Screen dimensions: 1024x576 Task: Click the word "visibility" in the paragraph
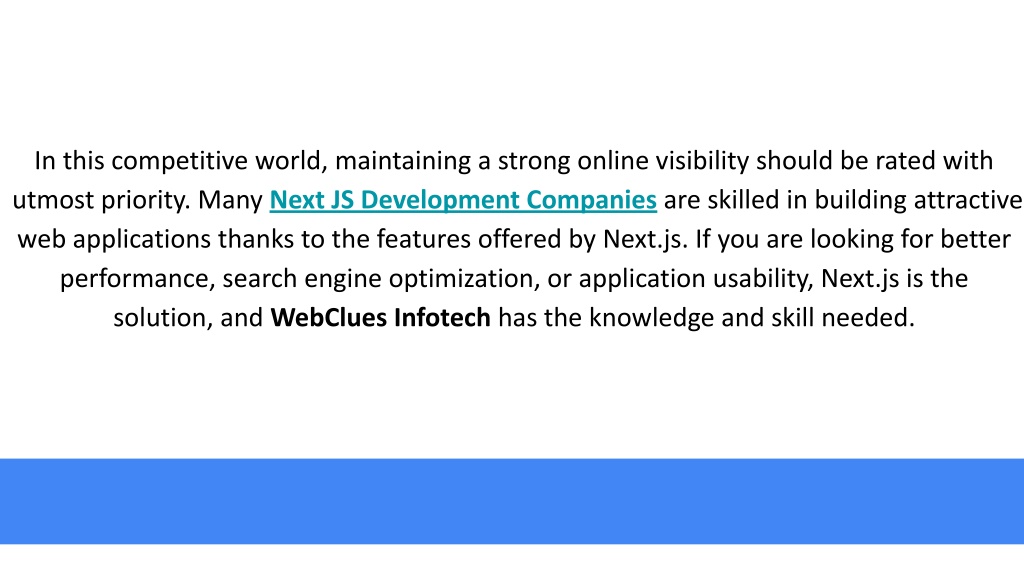(x=702, y=161)
